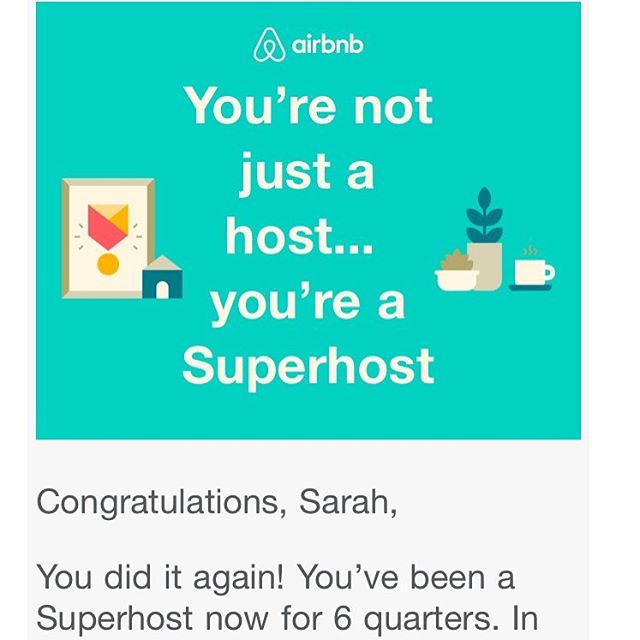Click the yellow medal circle in the frame
This screenshot has height=640, width=640.
tap(108, 264)
